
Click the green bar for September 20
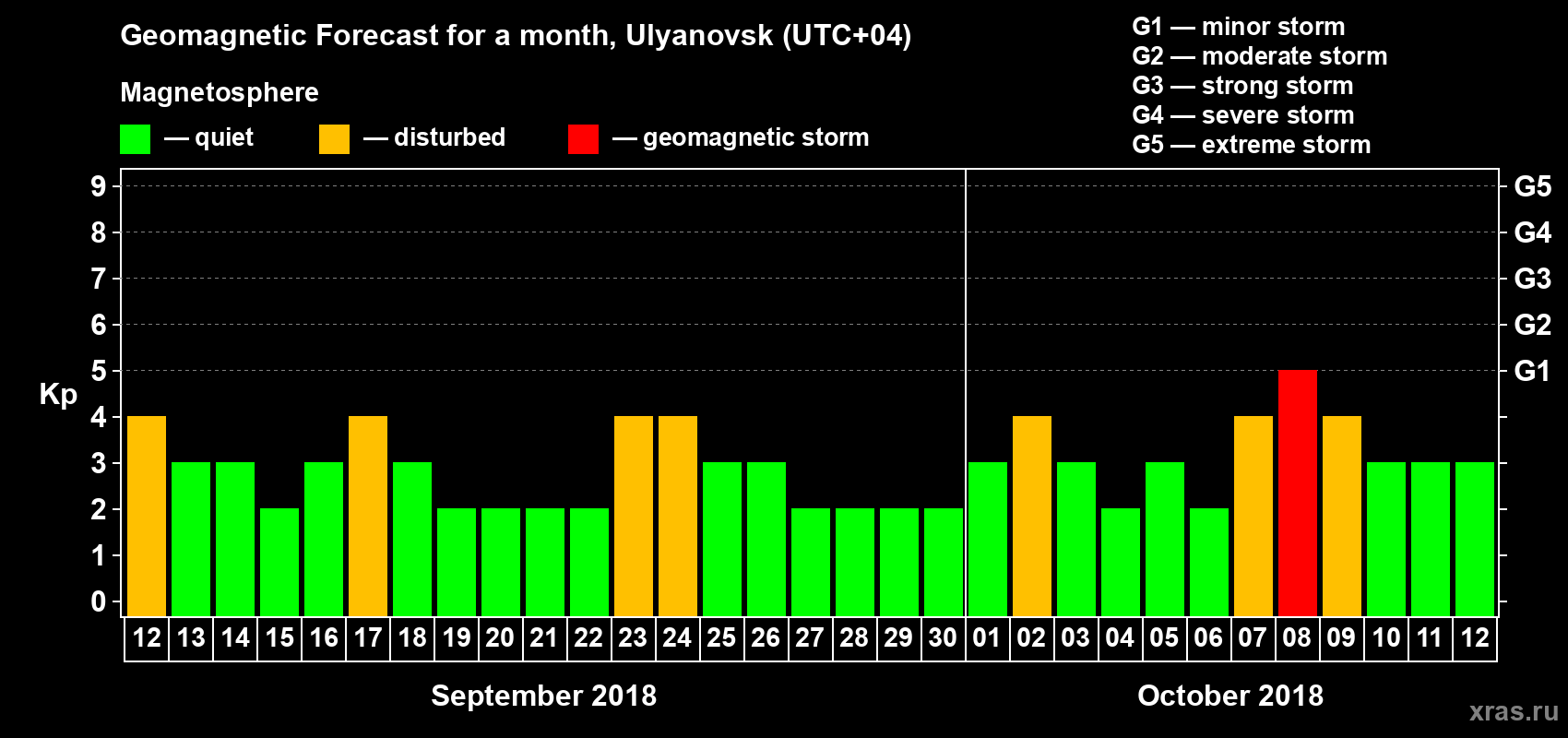pyautogui.click(x=501, y=563)
